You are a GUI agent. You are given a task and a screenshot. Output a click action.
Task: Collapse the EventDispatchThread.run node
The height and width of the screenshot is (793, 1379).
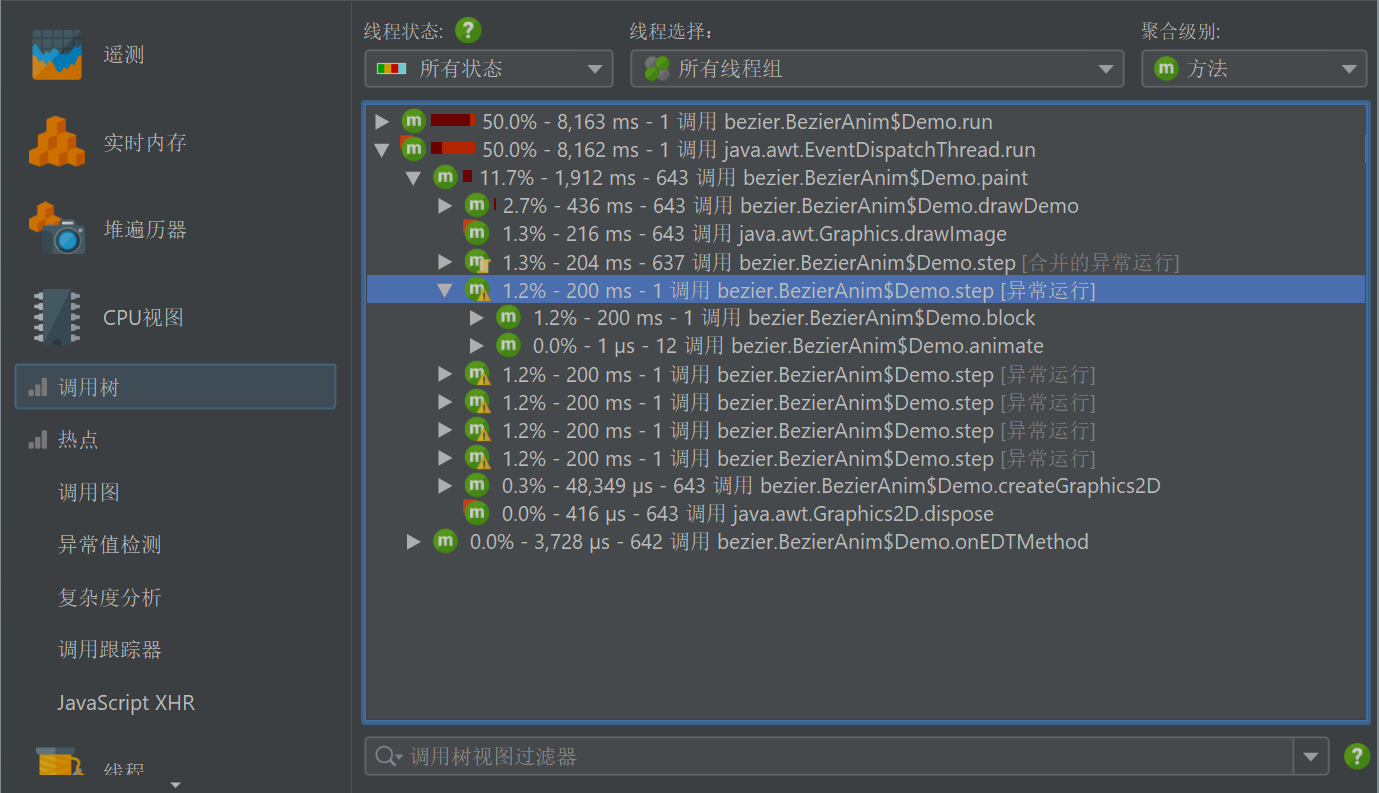(x=381, y=150)
